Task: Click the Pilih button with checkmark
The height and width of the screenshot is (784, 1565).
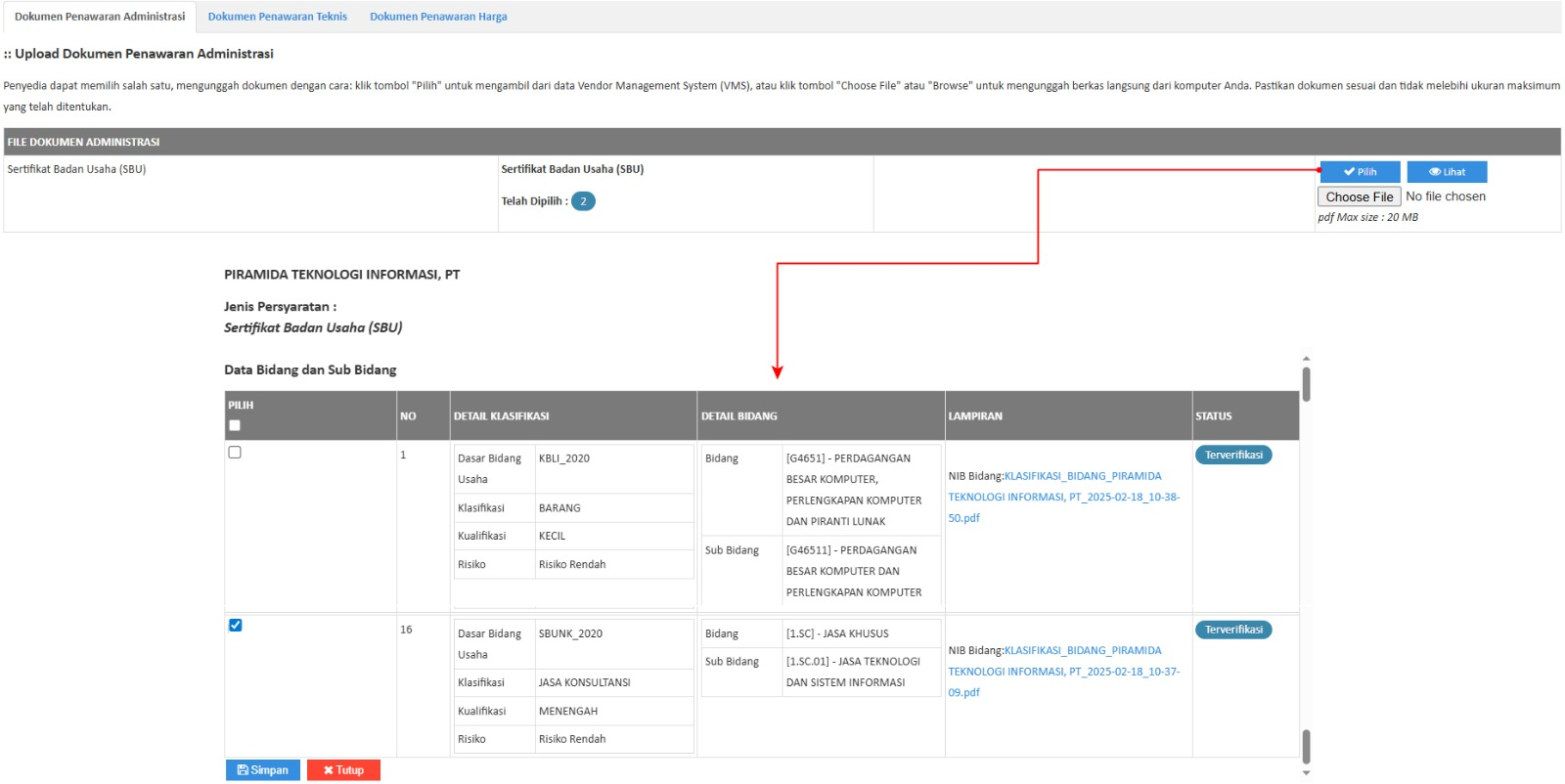Action: [x=1360, y=172]
